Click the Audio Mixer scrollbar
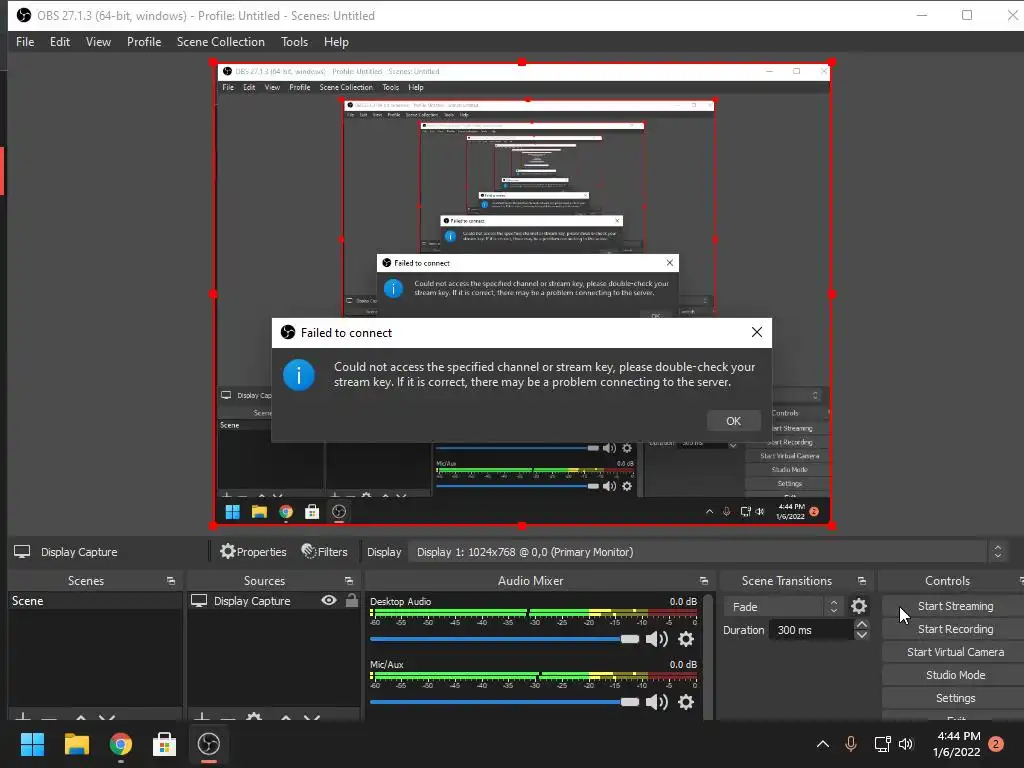The image size is (1024, 768). tap(709, 656)
